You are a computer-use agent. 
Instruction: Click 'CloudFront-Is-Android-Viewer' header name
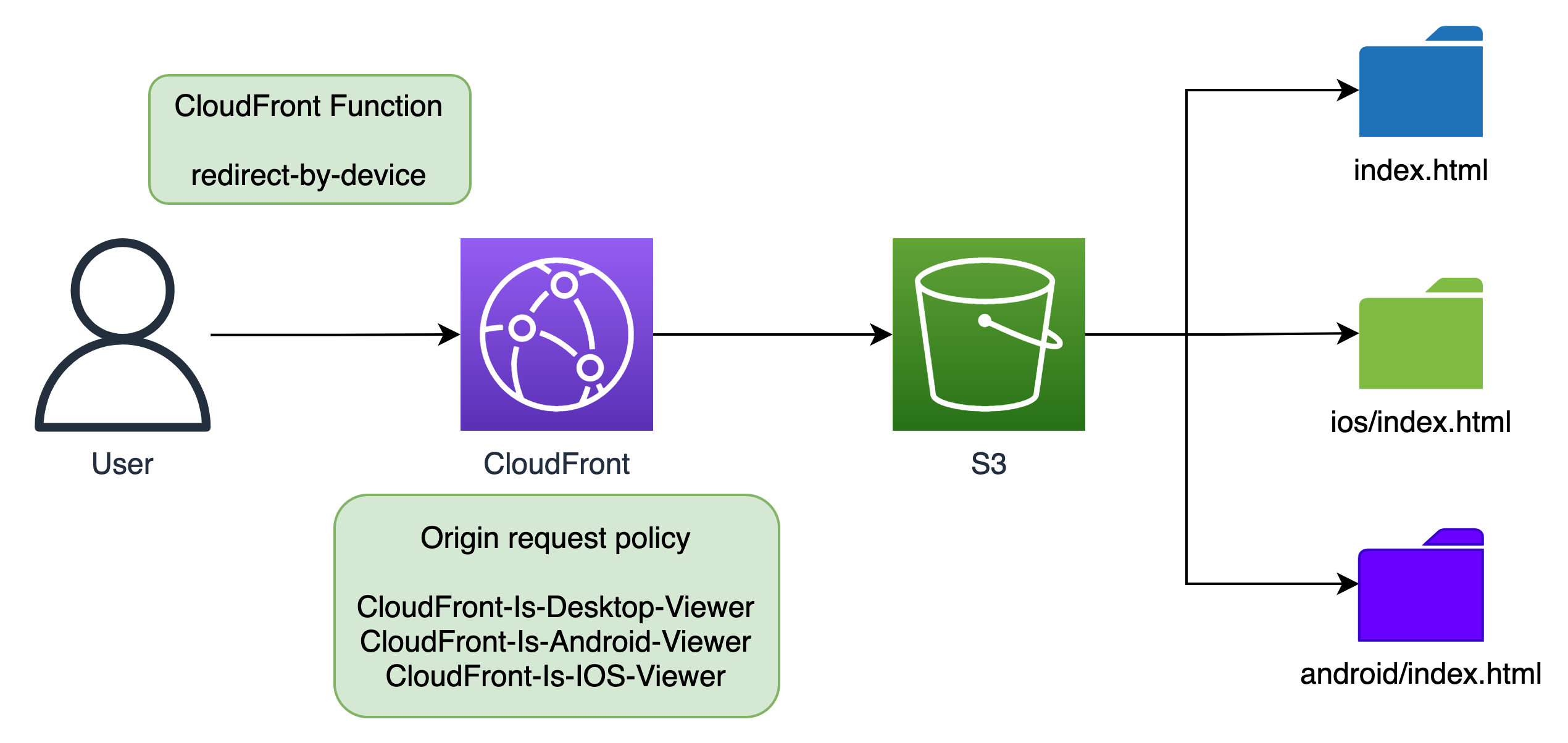(556, 642)
